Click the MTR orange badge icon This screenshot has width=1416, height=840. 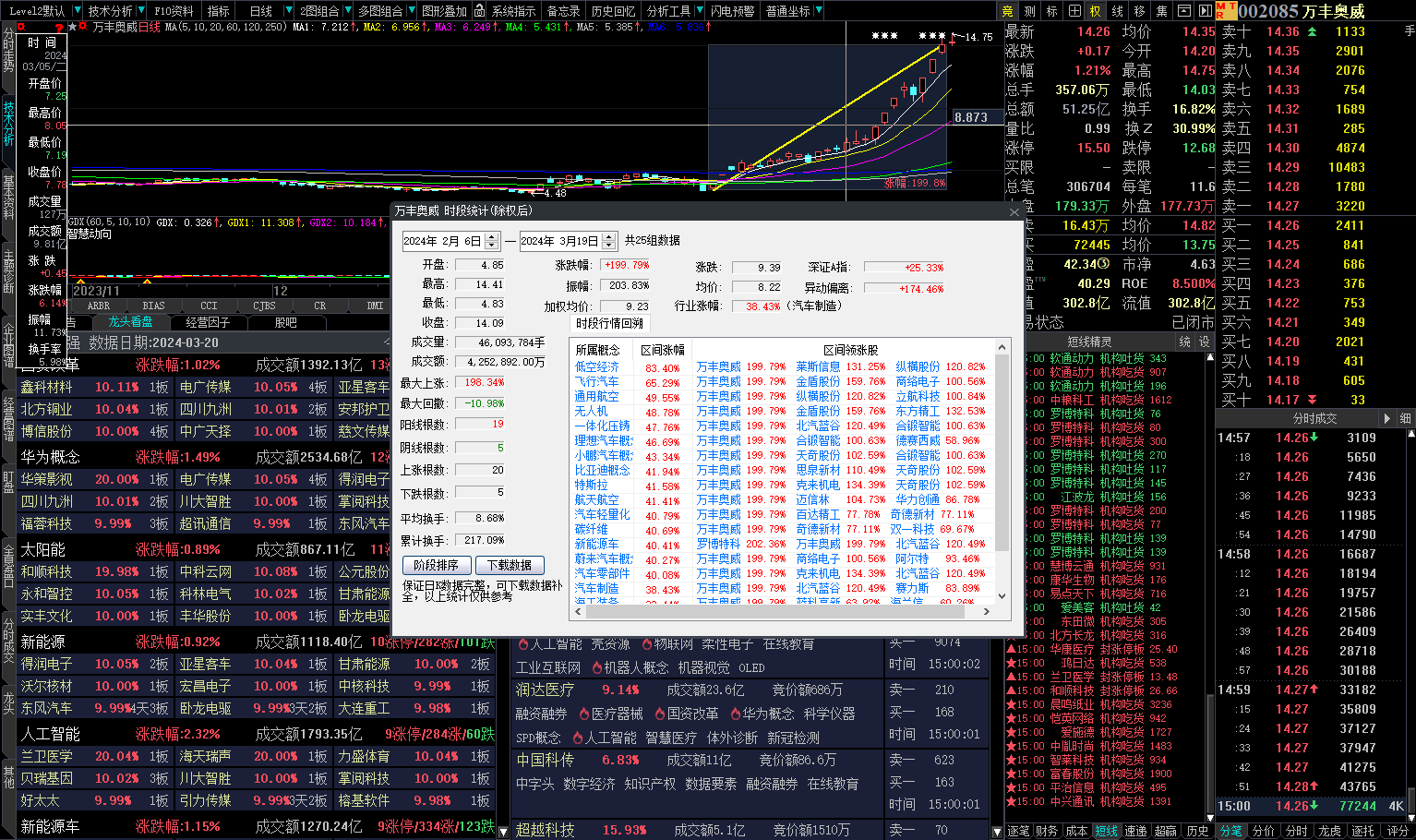click(1225, 11)
